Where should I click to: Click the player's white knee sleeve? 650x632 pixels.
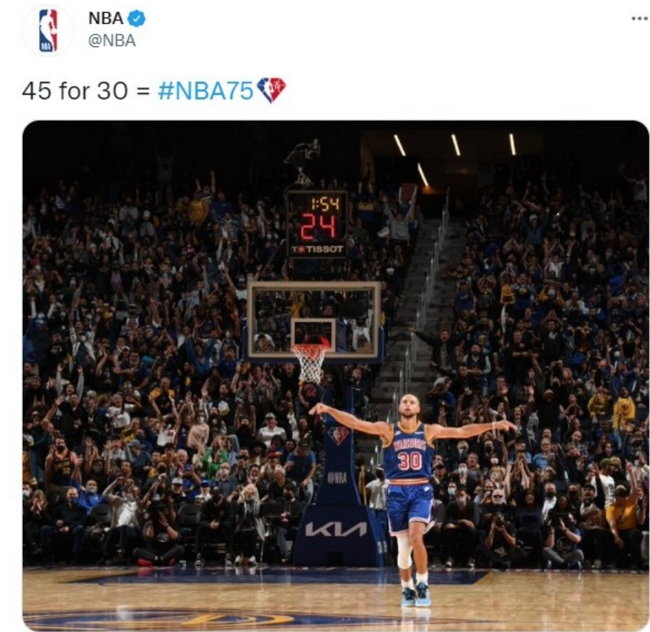tap(404, 551)
